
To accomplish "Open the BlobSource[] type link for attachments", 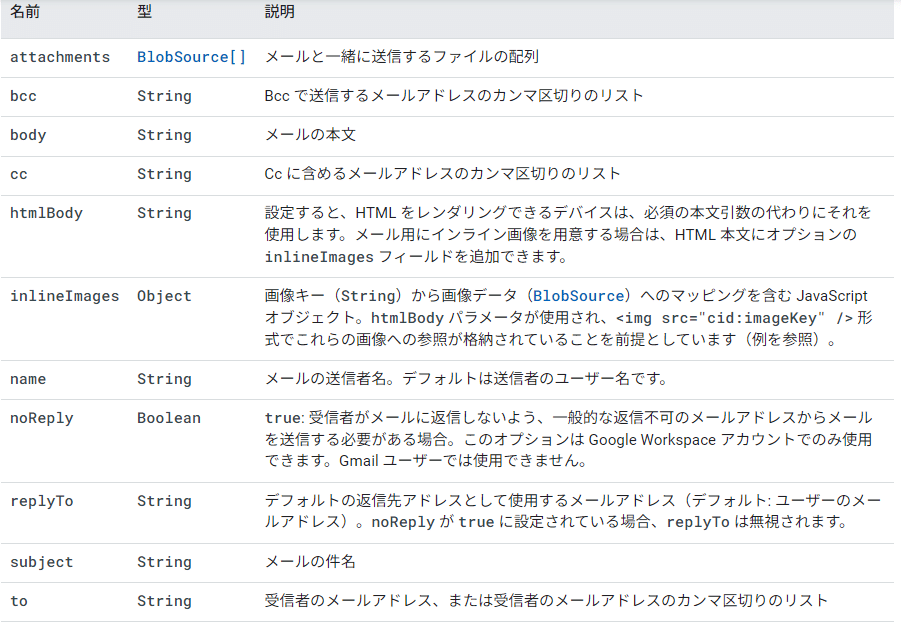I will [191, 57].
